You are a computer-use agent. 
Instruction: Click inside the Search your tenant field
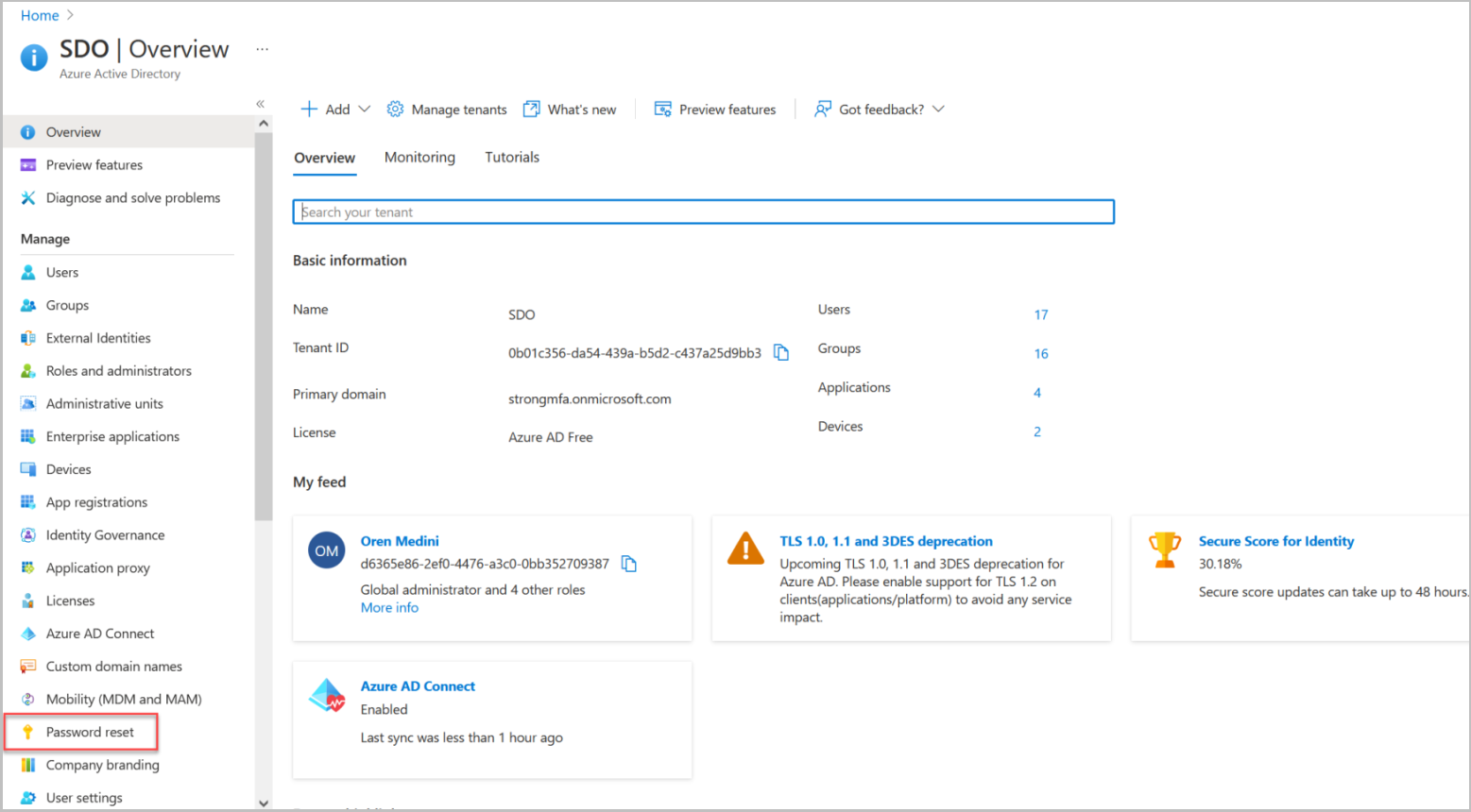704,211
